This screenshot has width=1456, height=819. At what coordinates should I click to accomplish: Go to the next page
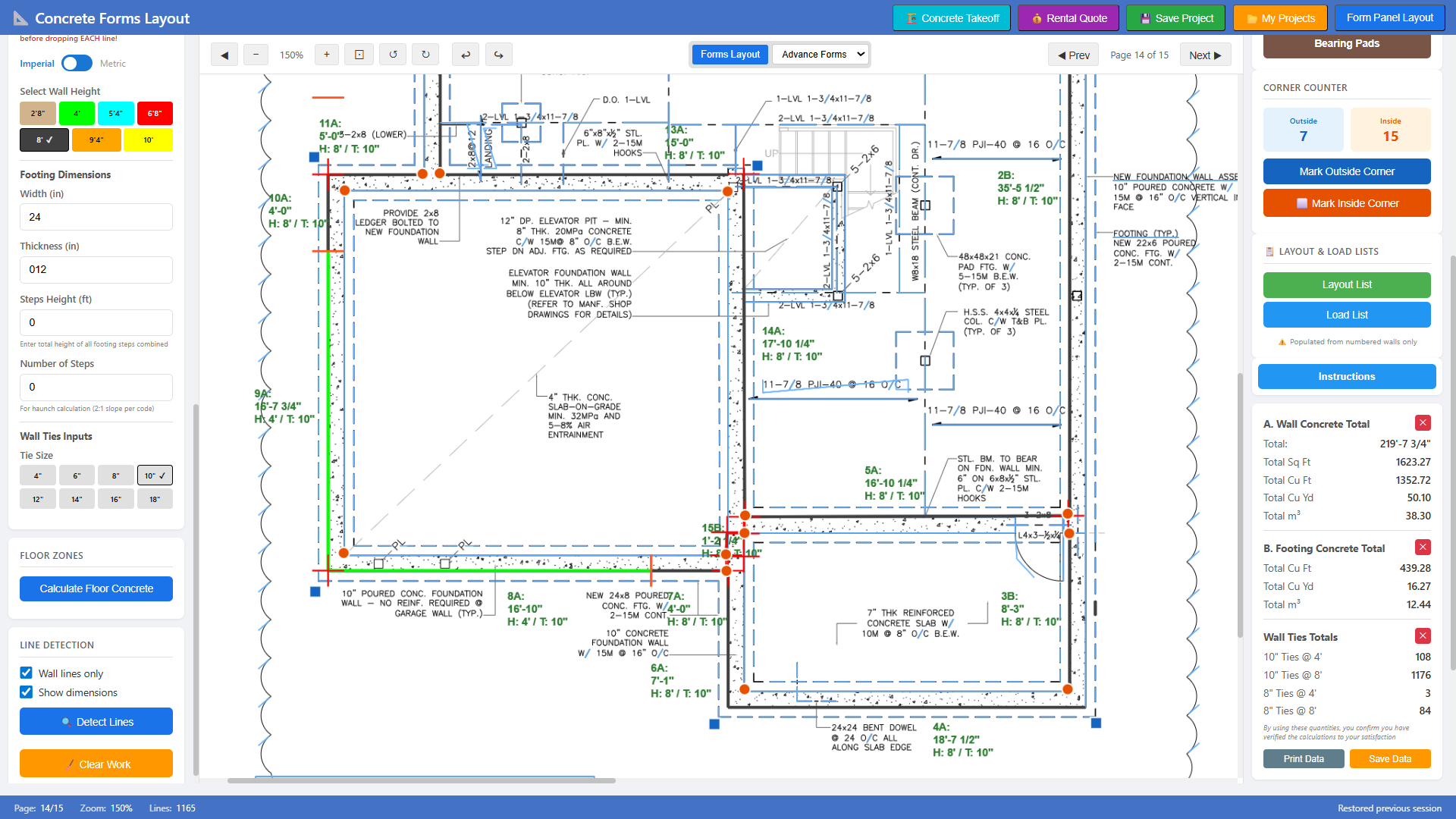1205,55
